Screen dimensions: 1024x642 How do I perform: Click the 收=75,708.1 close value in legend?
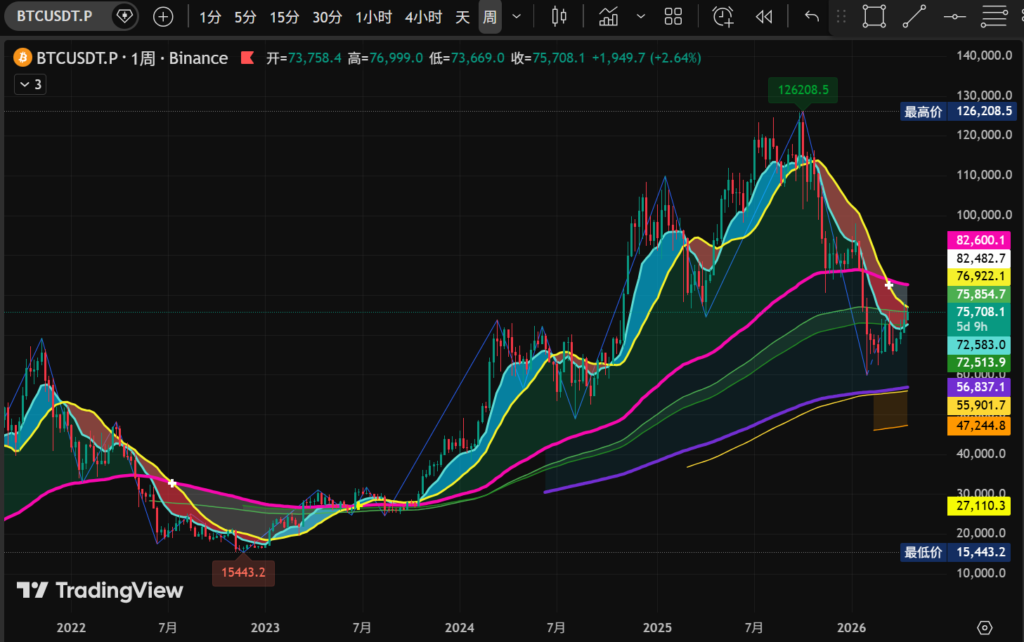pos(548,58)
